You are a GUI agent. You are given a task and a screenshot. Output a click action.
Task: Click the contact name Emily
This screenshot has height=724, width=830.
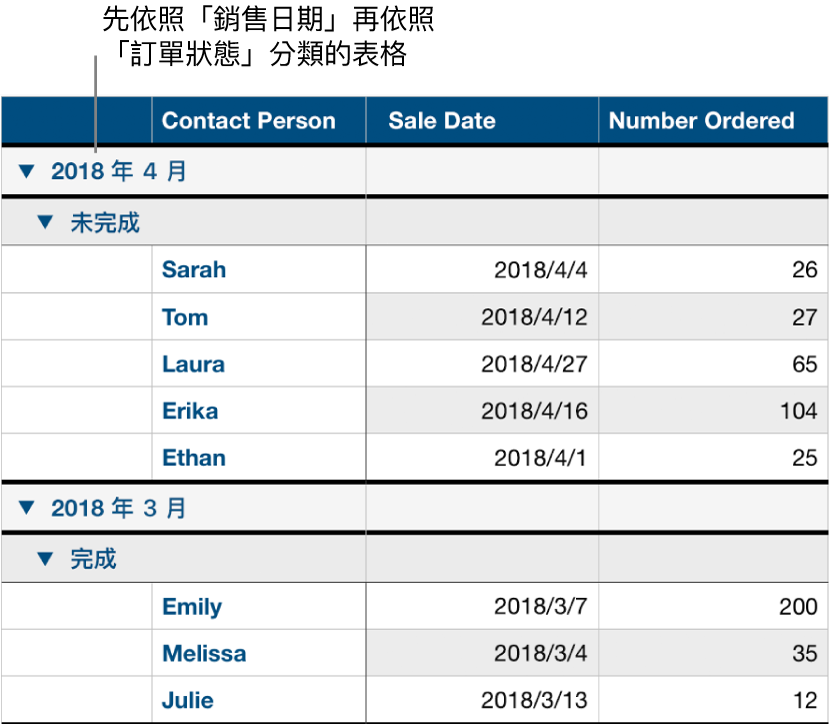tap(191, 606)
